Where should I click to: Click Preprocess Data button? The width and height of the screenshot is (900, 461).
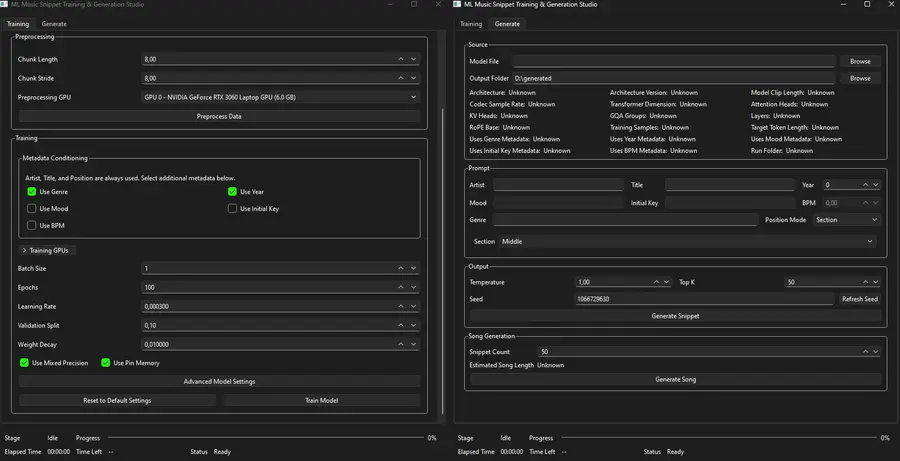pos(219,116)
